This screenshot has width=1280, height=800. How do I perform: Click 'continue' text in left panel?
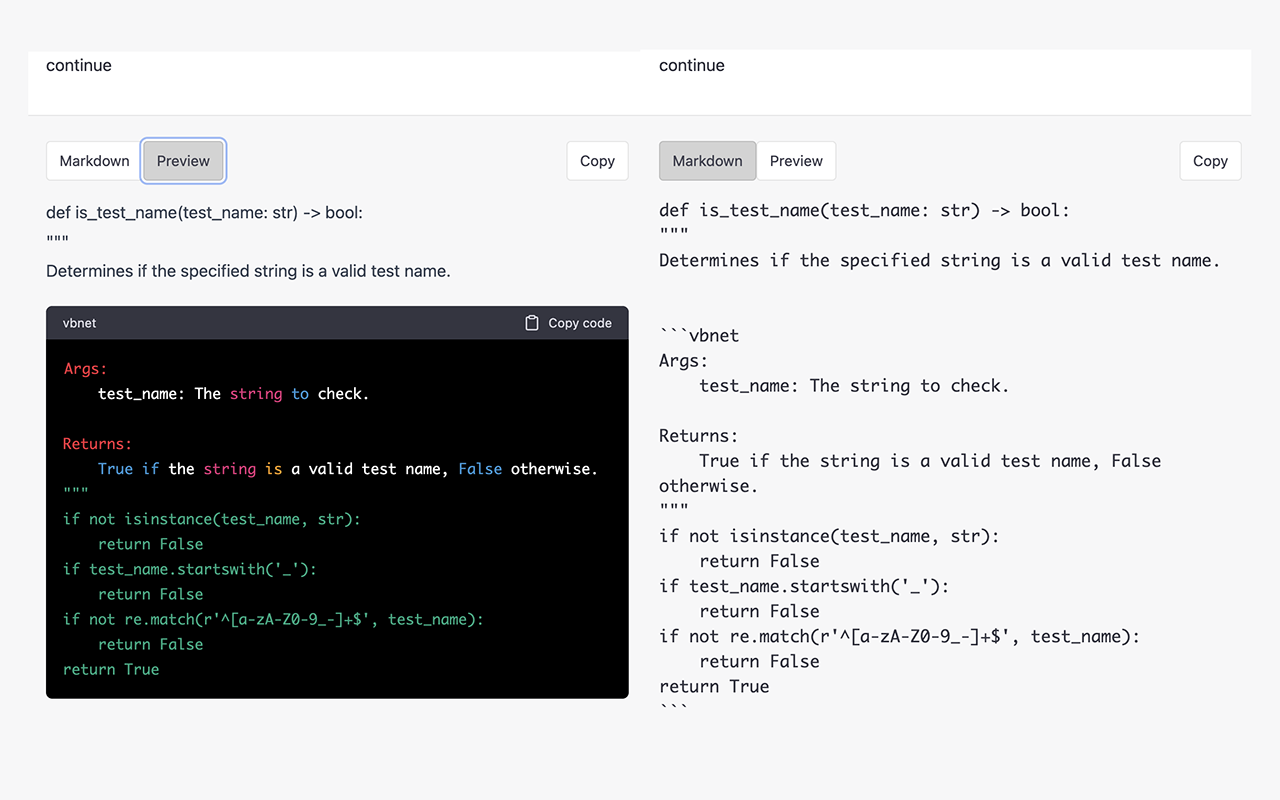click(x=79, y=66)
